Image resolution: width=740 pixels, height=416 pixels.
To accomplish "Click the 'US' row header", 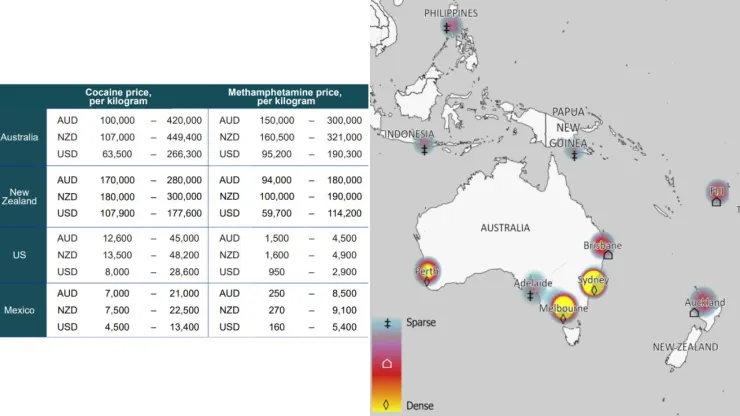I will pyautogui.click(x=19, y=255).
